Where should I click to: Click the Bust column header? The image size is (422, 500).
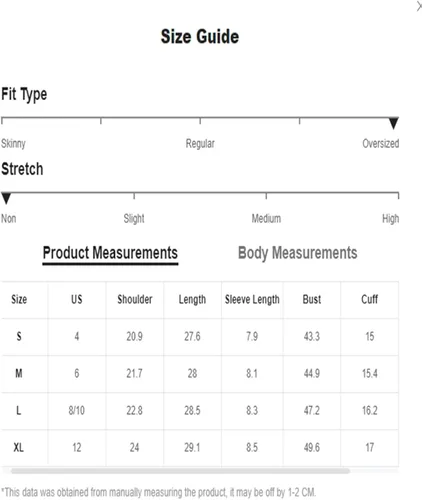[x=312, y=299]
